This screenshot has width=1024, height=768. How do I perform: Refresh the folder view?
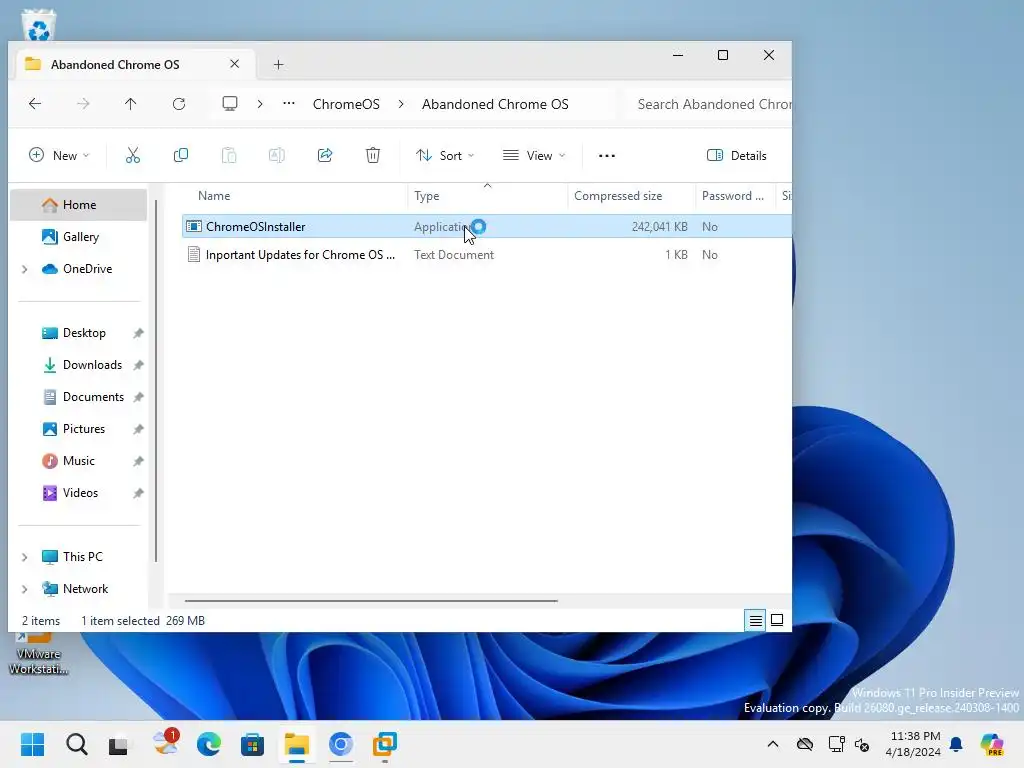[x=179, y=104]
